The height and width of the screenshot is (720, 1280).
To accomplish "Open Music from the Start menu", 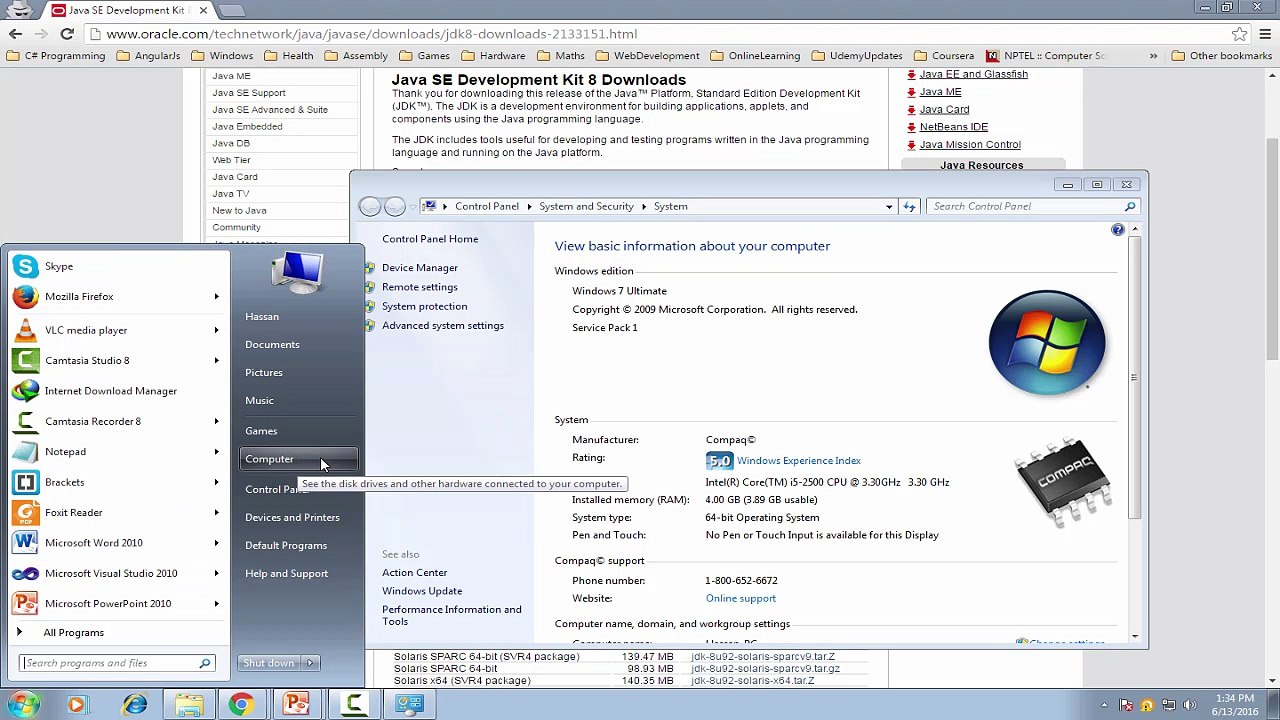I will coord(259,400).
